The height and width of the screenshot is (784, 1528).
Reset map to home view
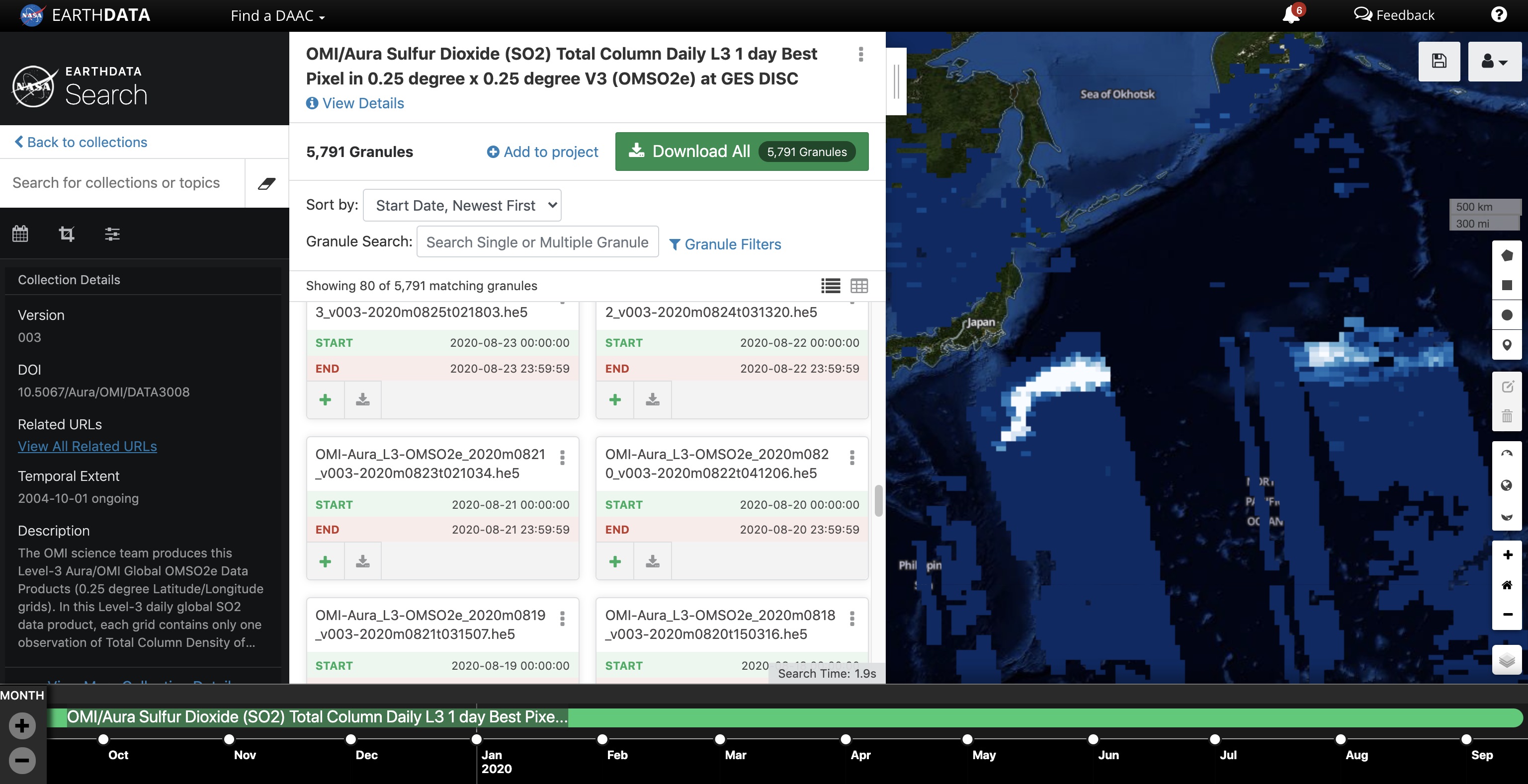coord(1507,585)
